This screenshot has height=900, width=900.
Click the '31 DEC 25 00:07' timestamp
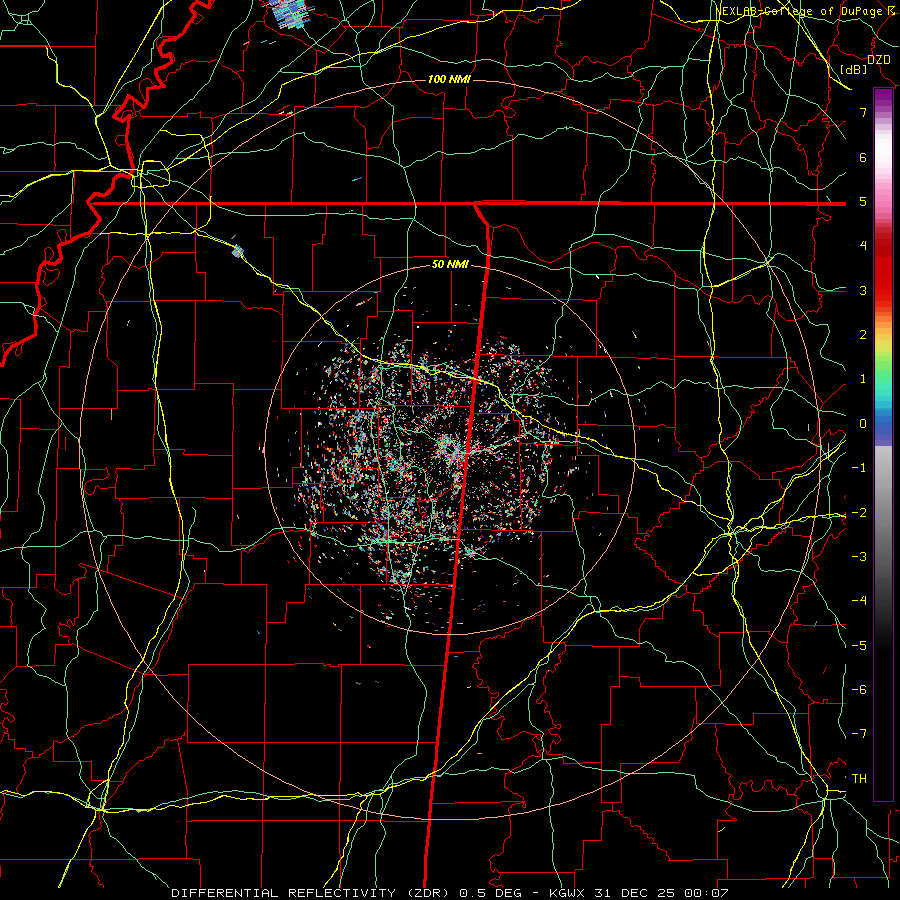(664, 893)
